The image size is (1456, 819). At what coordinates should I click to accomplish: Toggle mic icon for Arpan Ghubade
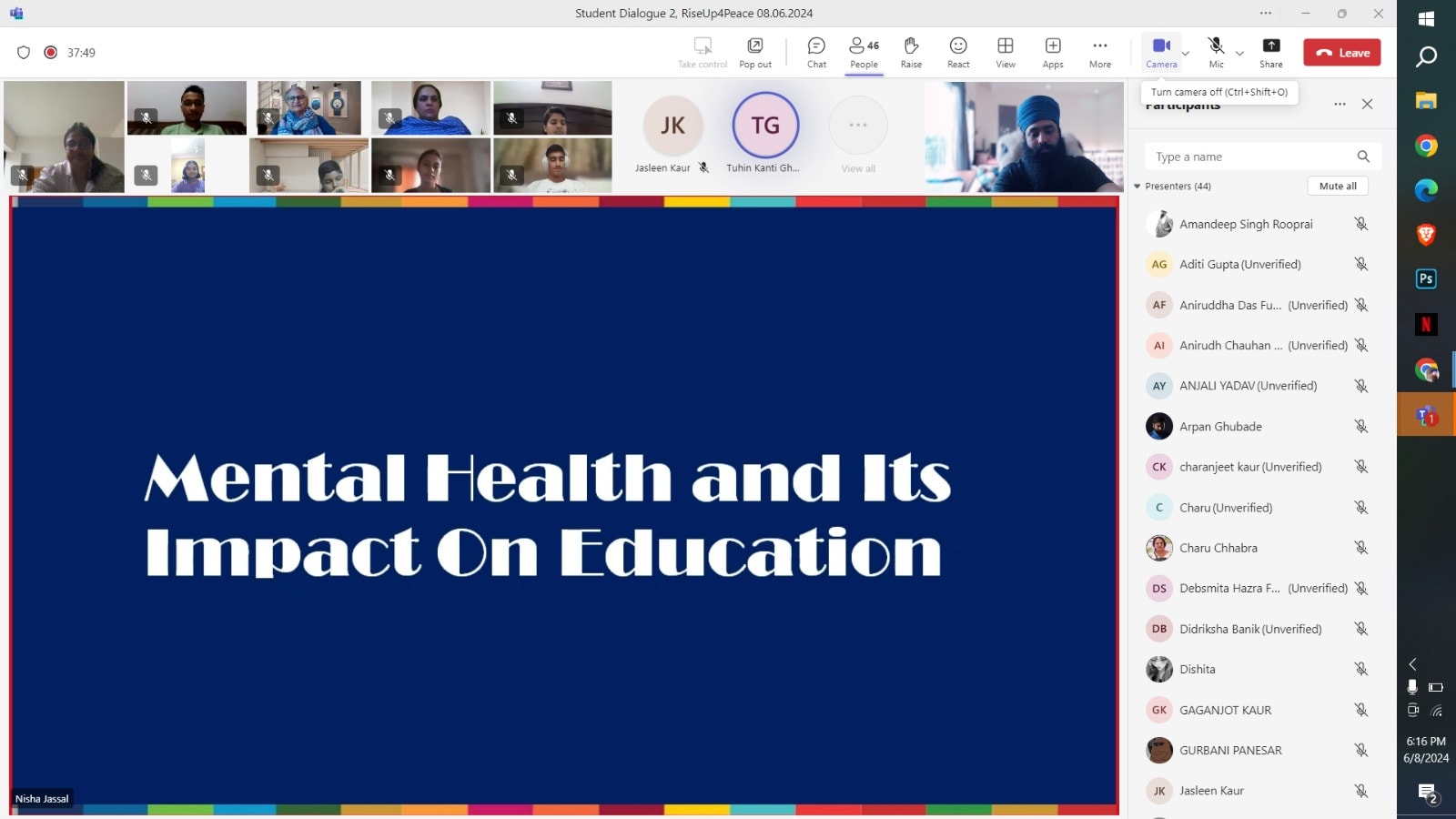click(x=1360, y=426)
